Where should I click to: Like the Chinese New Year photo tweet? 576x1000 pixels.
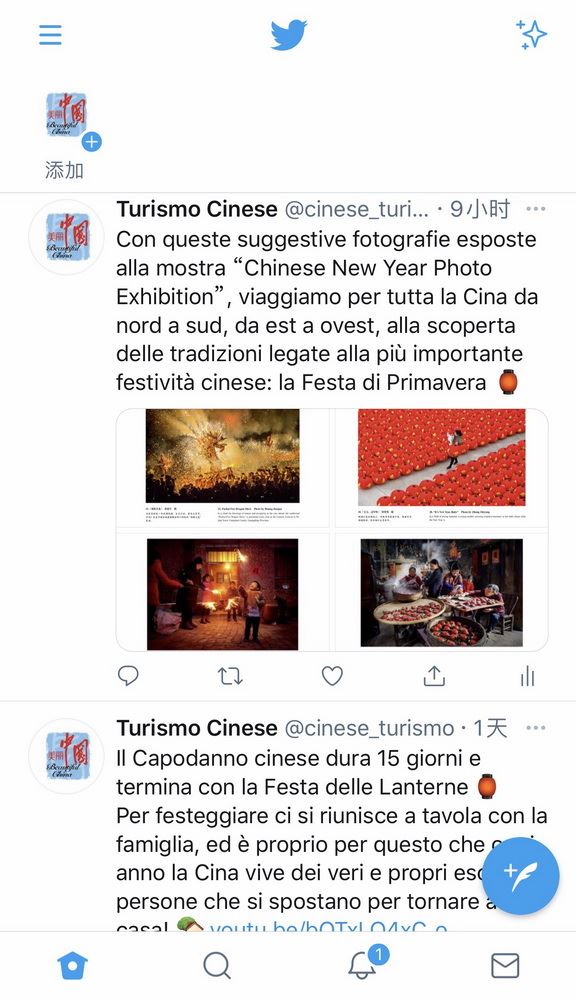point(332,675)
